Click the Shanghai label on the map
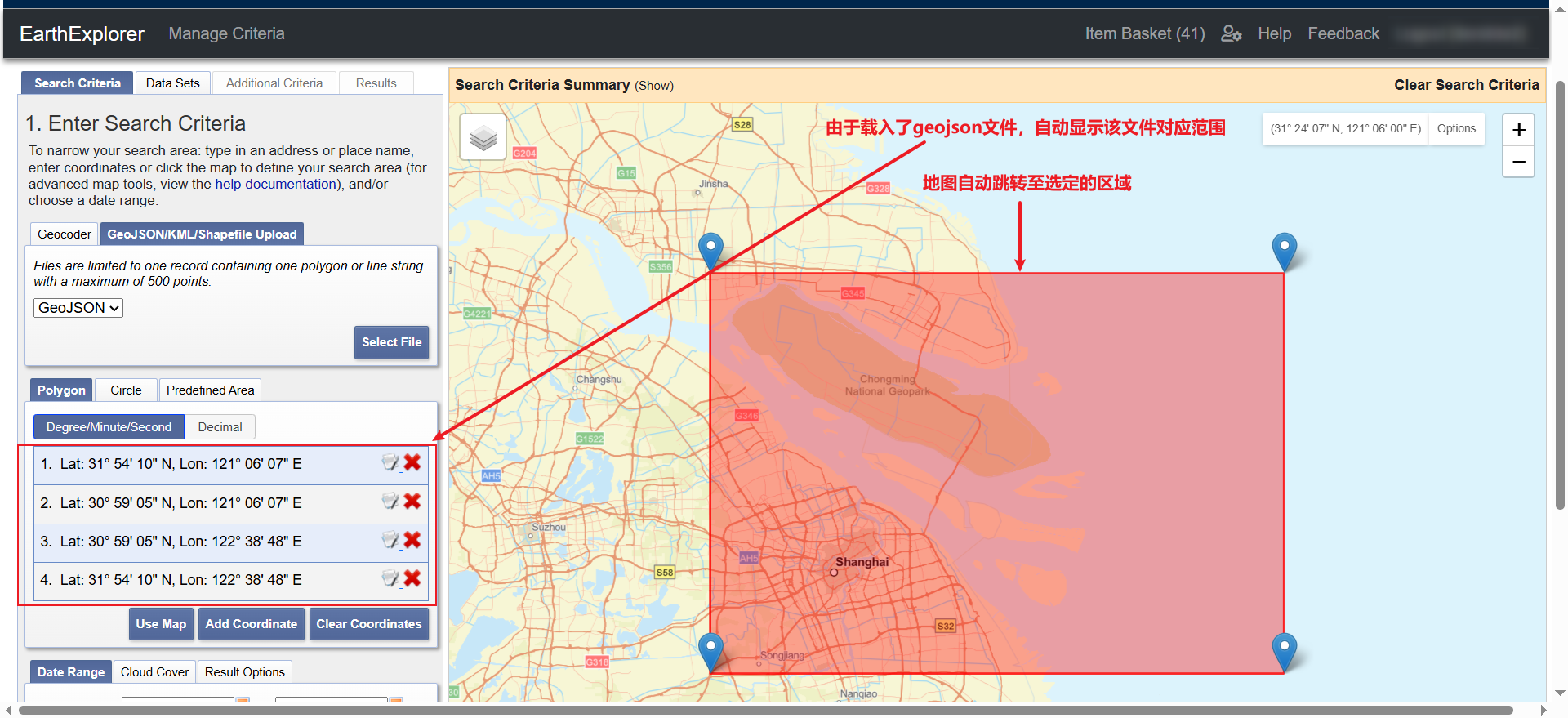 tap(862, 562)
